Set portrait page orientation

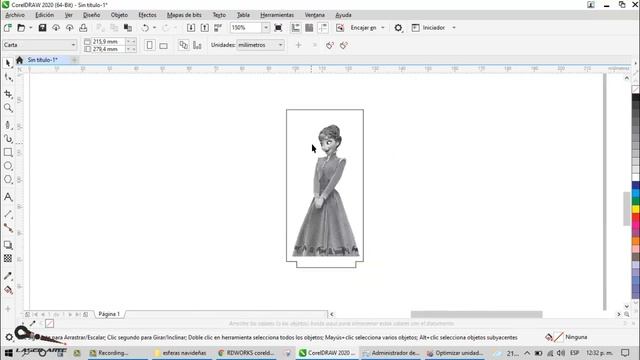tap(149, 45)
